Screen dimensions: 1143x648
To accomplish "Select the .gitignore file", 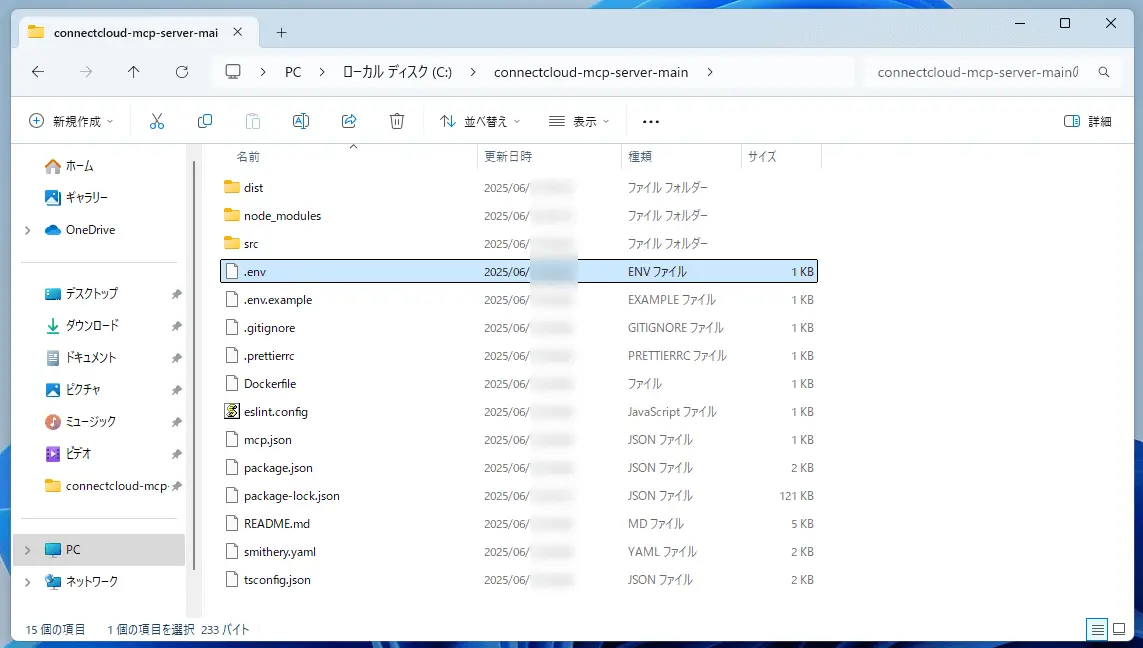I will coord(519,327).
